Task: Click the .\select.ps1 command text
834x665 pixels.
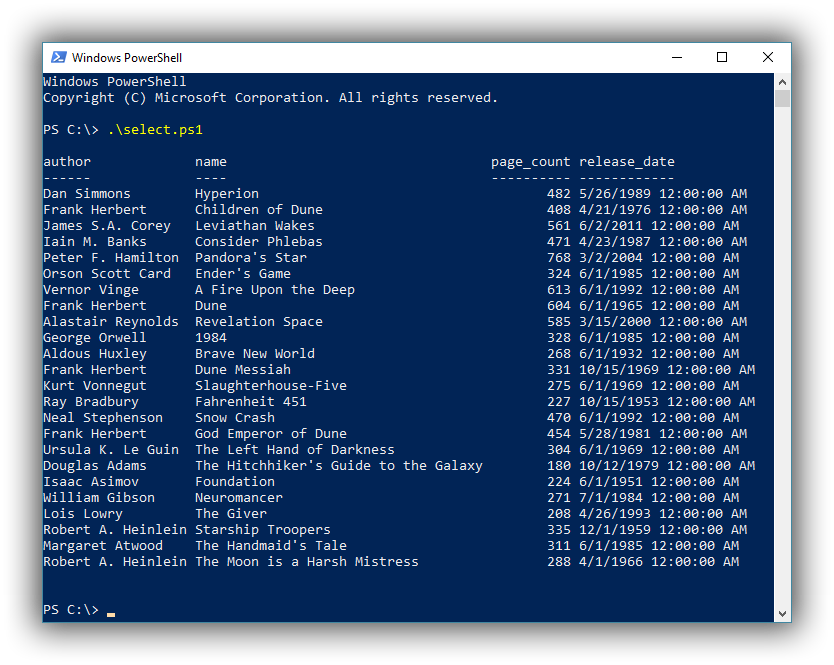Action: (x=155, y=130)
